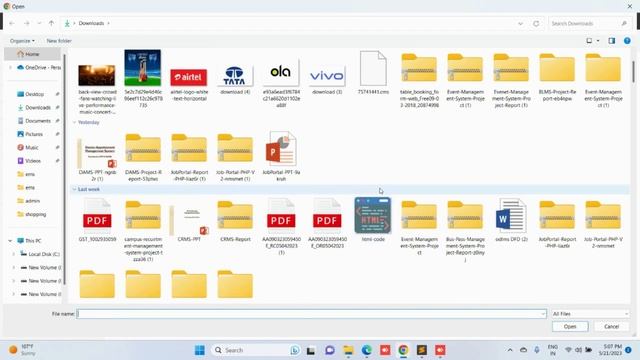The image size is (640, 360).
Task: Open Home in the navigation pane
Action: tap(33, 54)
